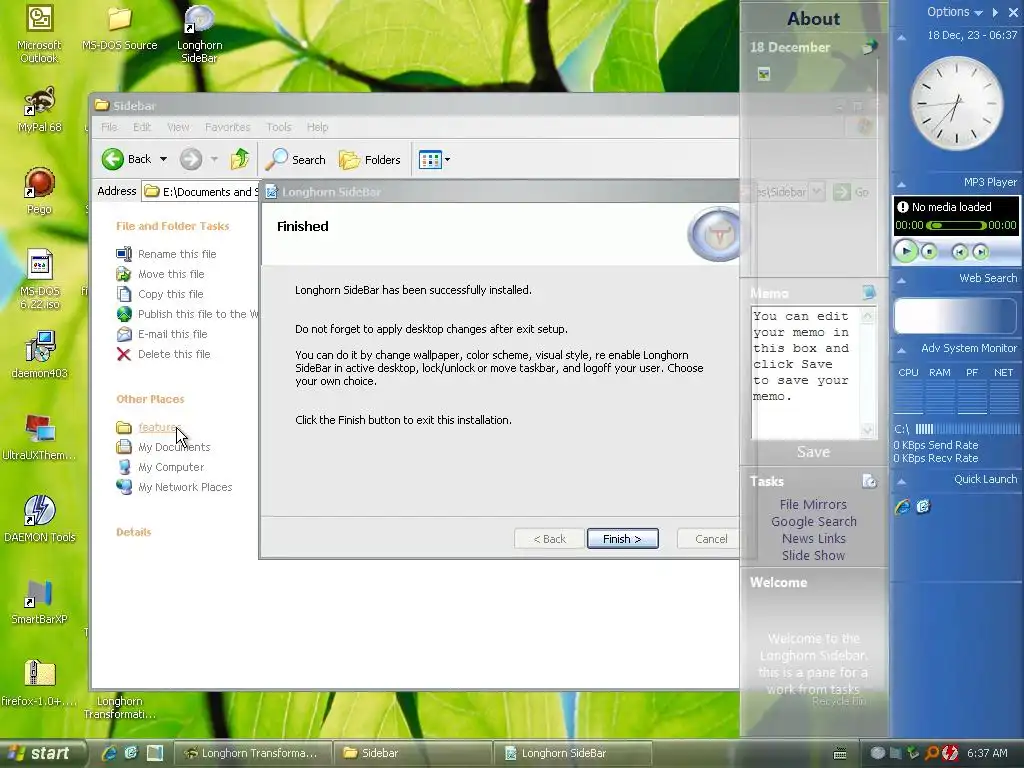Open Slide Show in Tasks panel
The image size is (1024, 768).
pos(813,556)
